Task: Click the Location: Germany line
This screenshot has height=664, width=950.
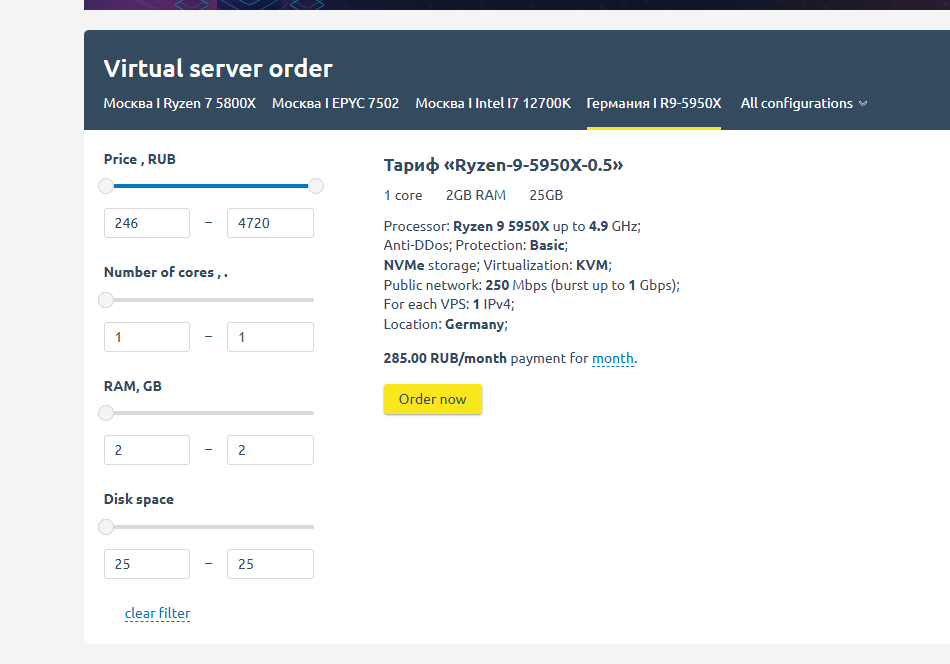Action: point(445,324)
